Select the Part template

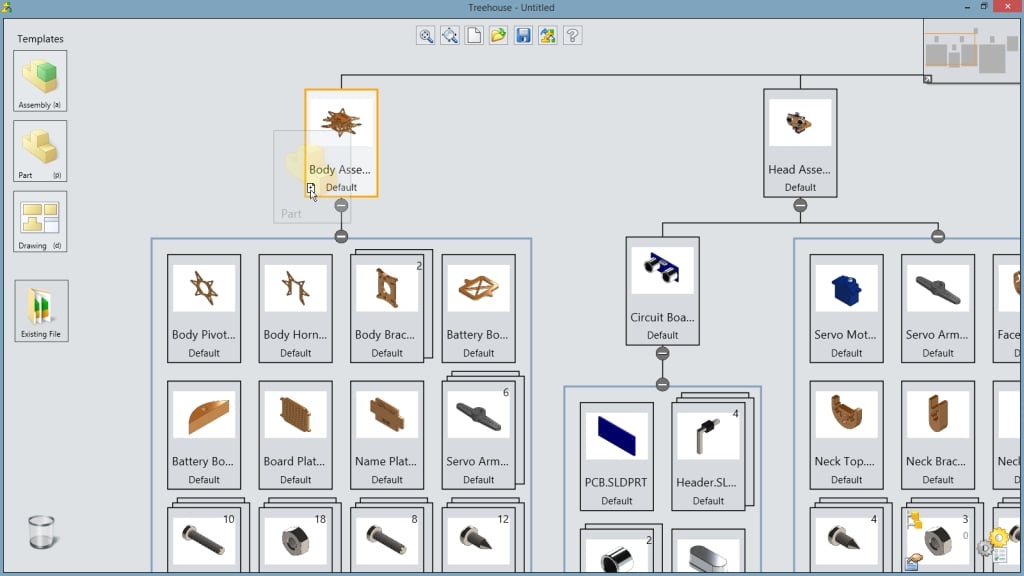[x=40, y=151]
